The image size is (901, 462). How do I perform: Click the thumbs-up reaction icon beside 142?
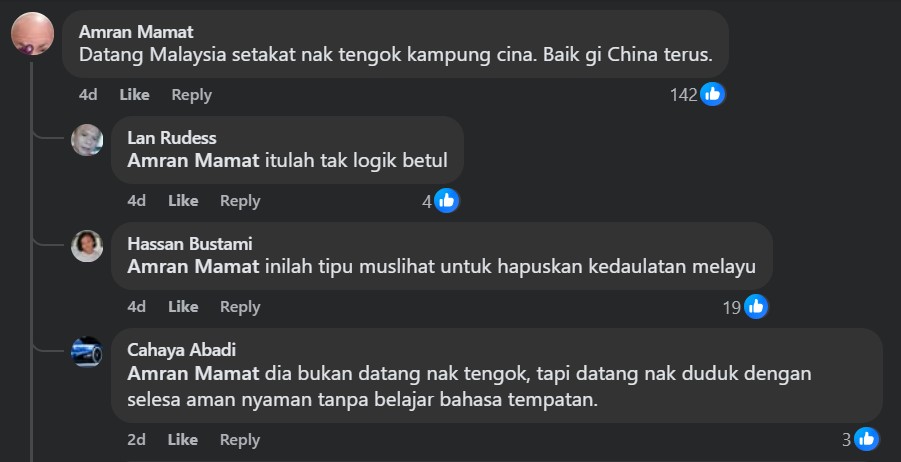click(x=713, y=94)
